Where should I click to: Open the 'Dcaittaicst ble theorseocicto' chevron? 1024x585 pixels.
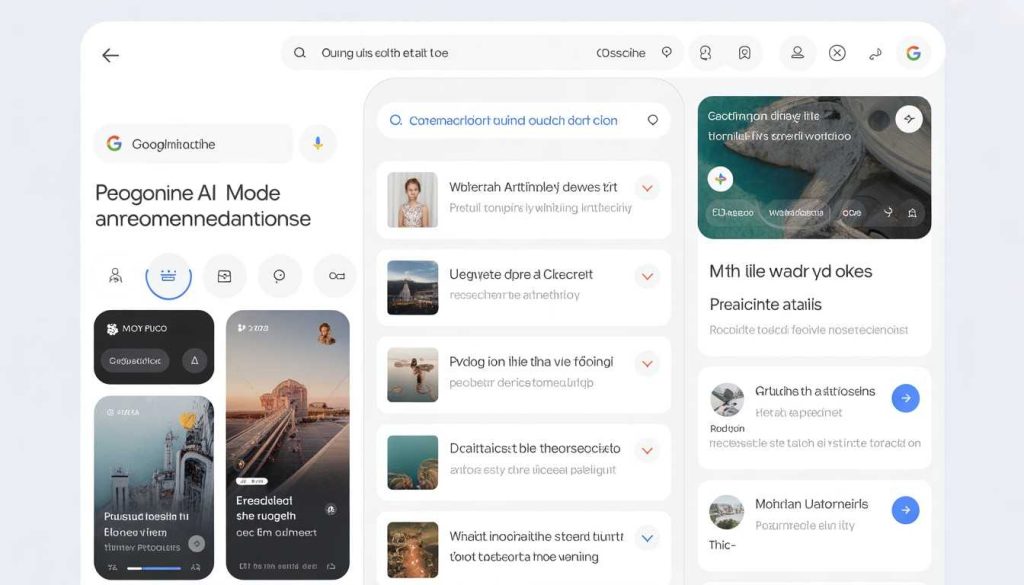(647, 449)
